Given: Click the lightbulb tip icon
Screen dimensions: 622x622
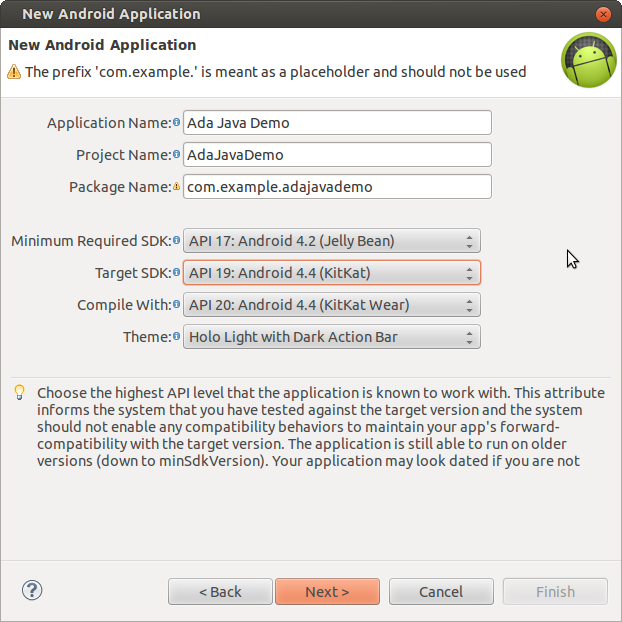Looking at the screenshot, I should [19, 392].
